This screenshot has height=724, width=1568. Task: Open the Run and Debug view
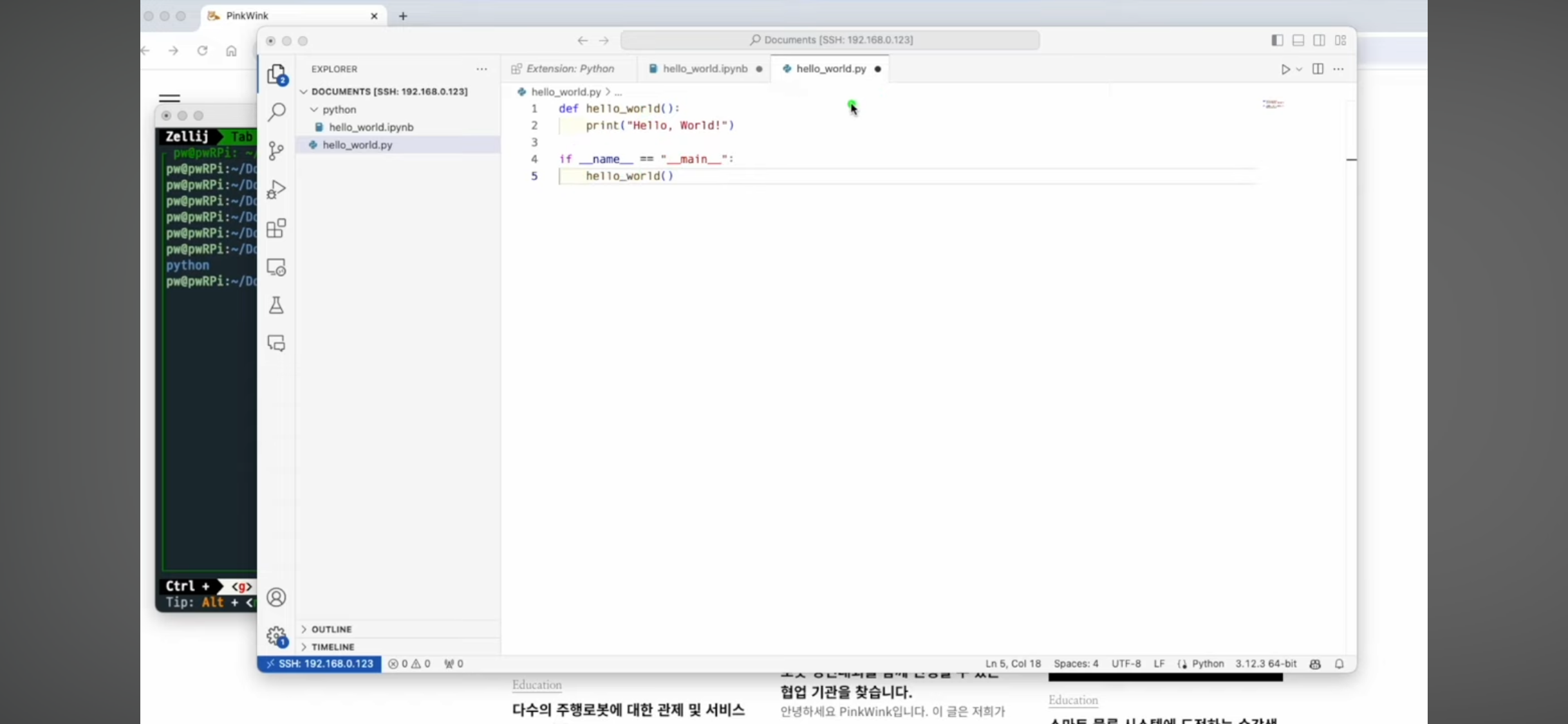pyautogui.click(x=276, y=189)
